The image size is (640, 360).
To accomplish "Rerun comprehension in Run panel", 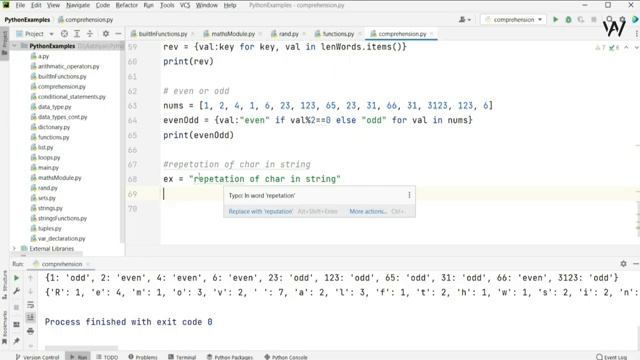I will pyautogui.click(x=16, y=278).
